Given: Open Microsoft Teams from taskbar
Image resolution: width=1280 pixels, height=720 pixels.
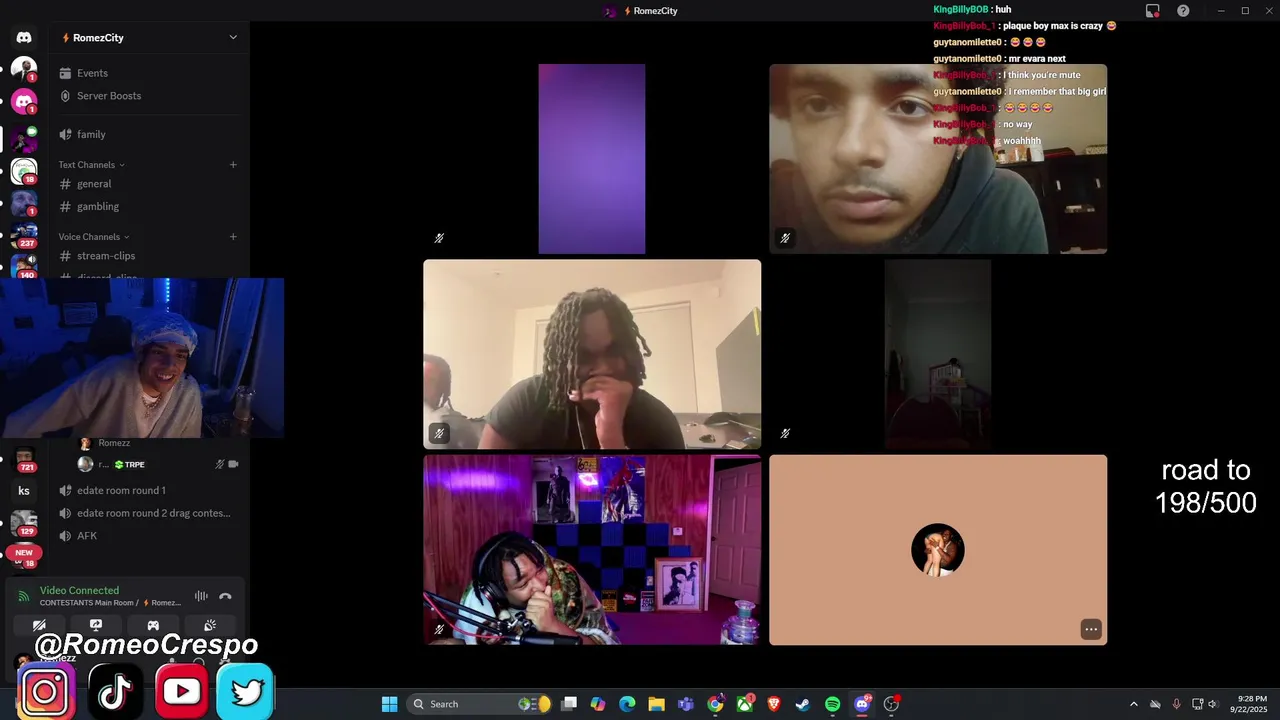Looking at the screenshot, I should click(686, 704).
